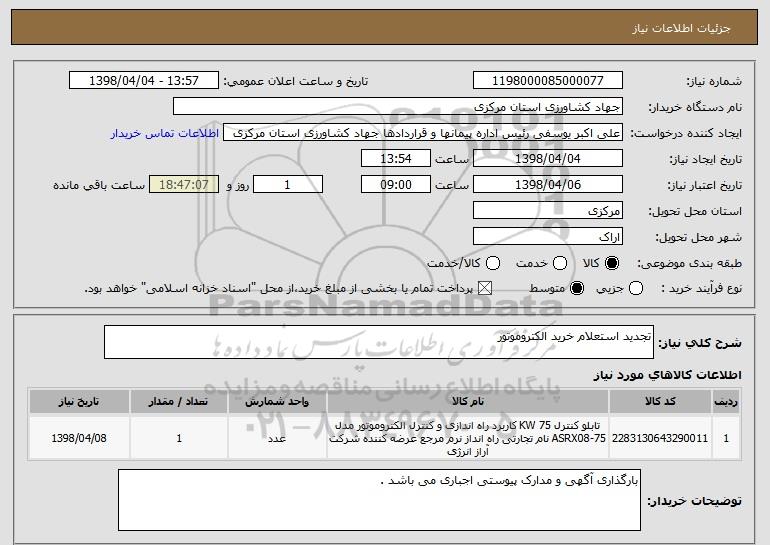Click the ساعت باقی مانده label
The height and width of the screenshot is (545, 770).
pyautogui.click(x=99, y=185)
